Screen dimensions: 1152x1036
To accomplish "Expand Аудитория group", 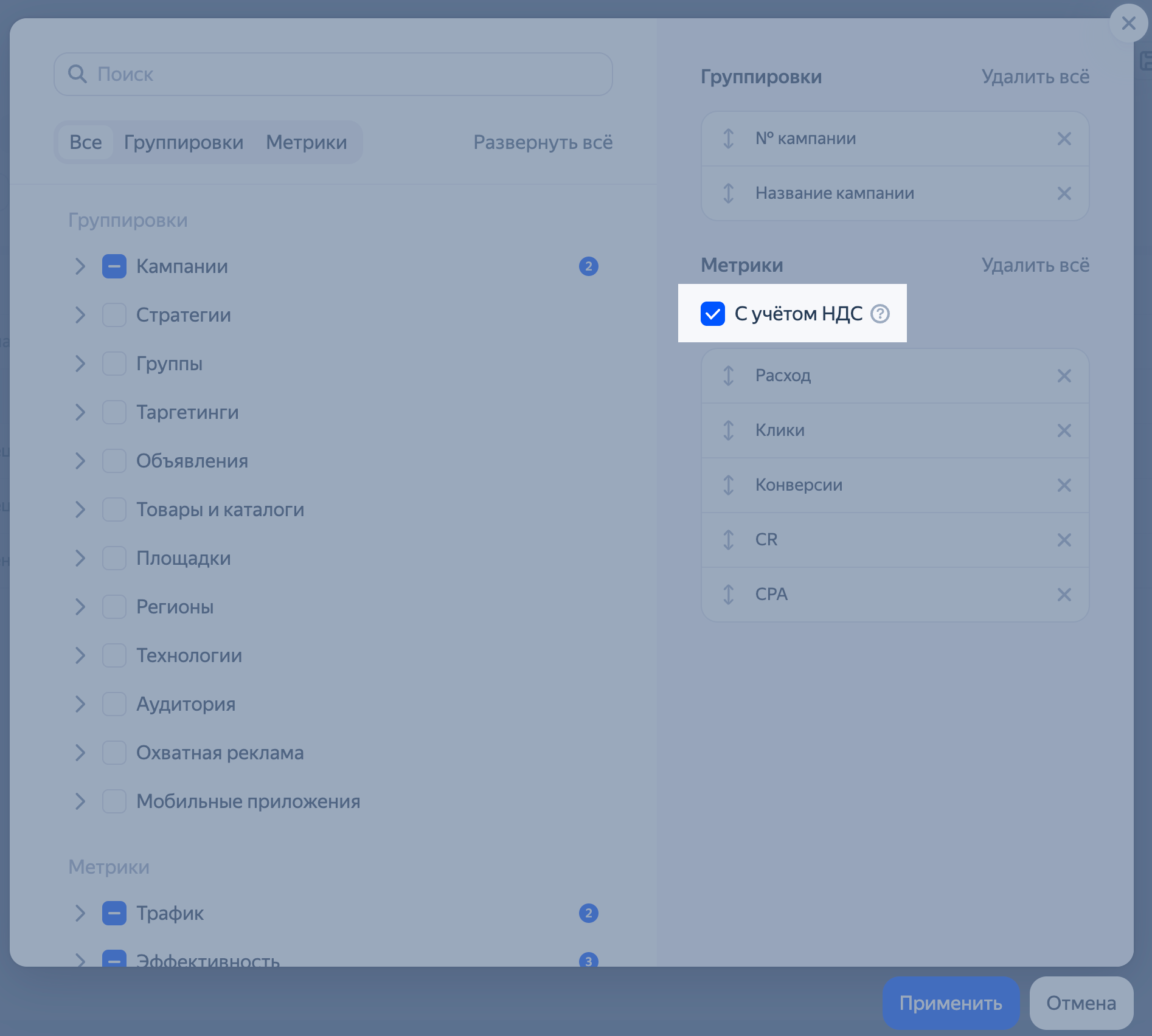I will 80,704.
